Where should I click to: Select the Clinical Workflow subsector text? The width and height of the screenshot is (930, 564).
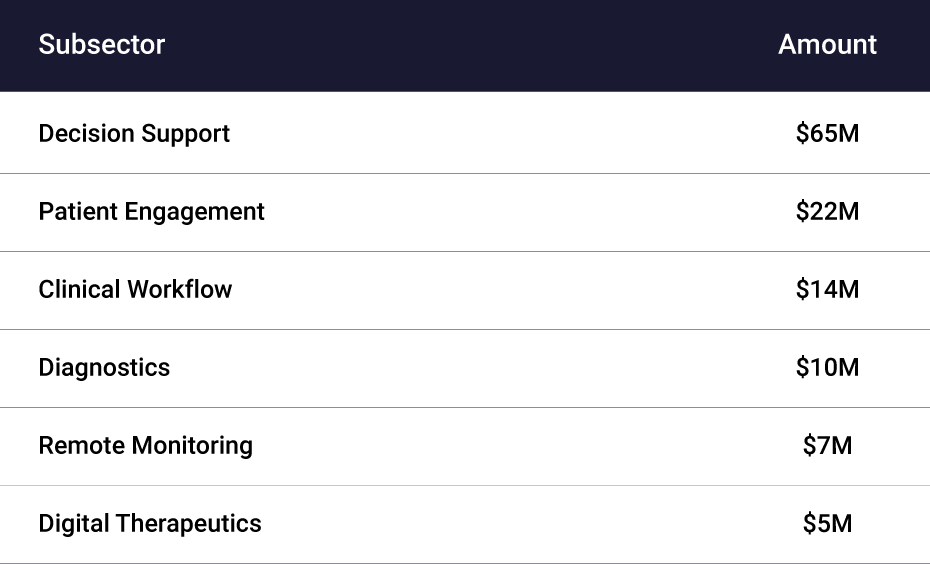coord(135,290)
